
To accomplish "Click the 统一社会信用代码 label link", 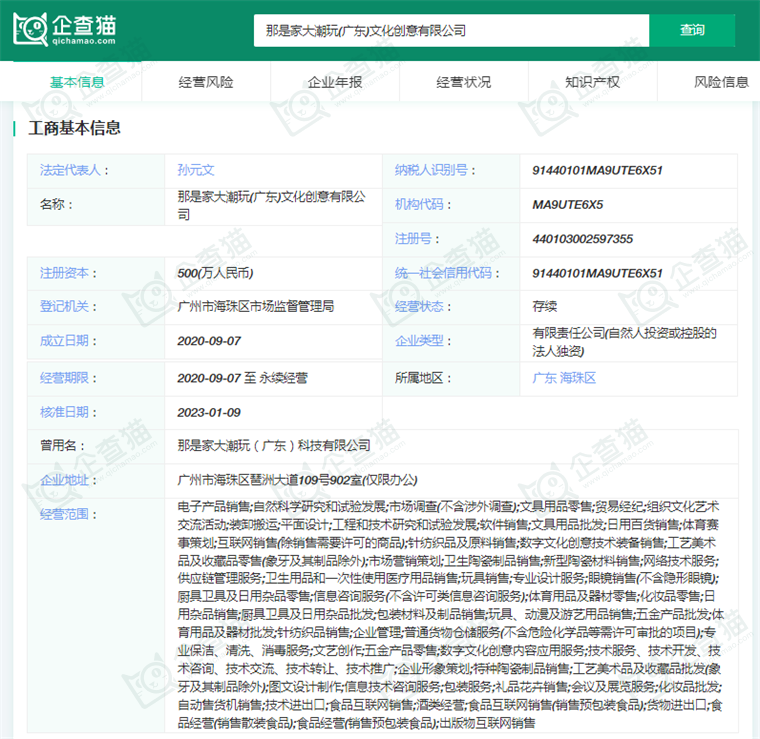I will coord(443,273).
